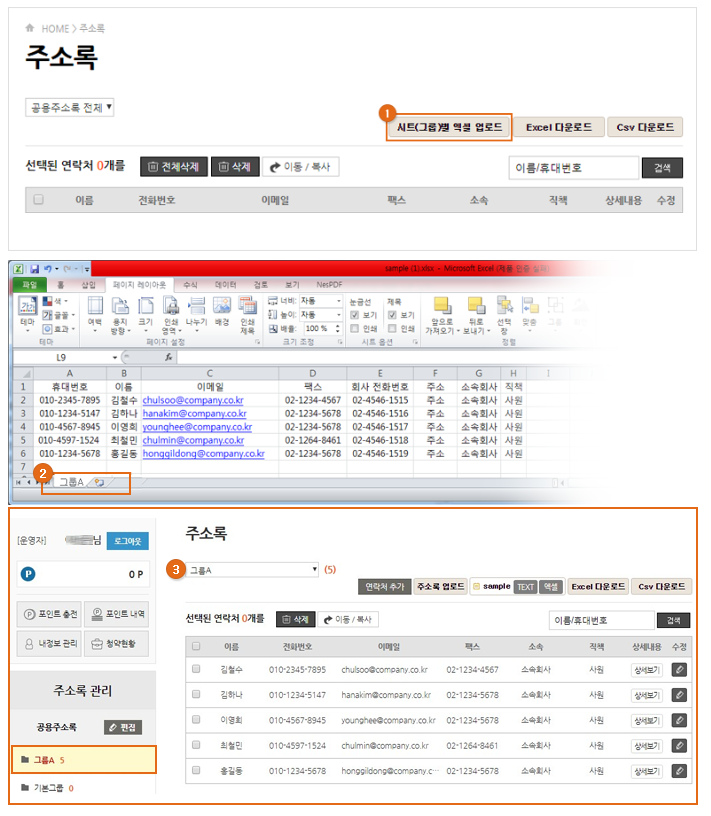Tick the select-all checkbox in top table header
Screen dimensions: 711x816
coord(39,200)
